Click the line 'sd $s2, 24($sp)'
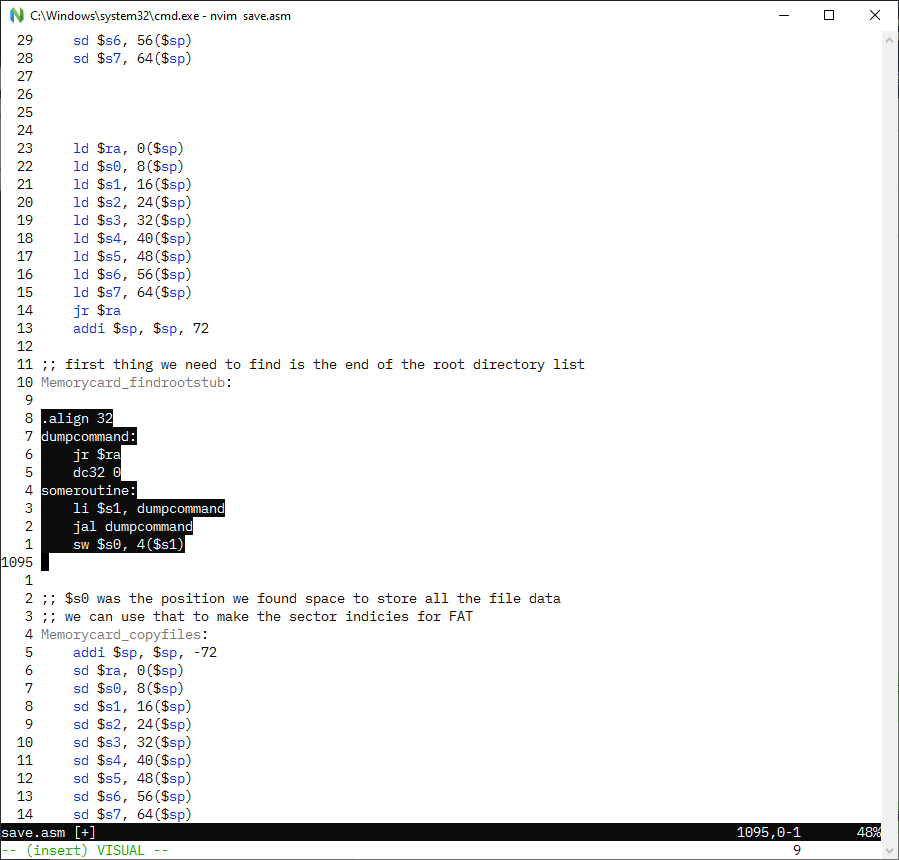Viewport: 899px width, 860px height. pos(132,725)
